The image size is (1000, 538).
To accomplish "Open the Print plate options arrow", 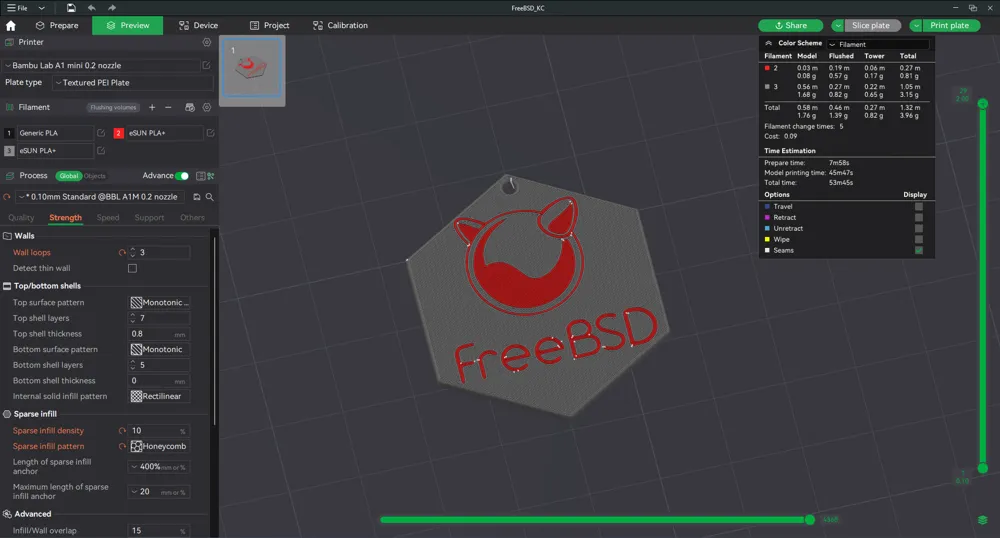I will tap(916, 25).
